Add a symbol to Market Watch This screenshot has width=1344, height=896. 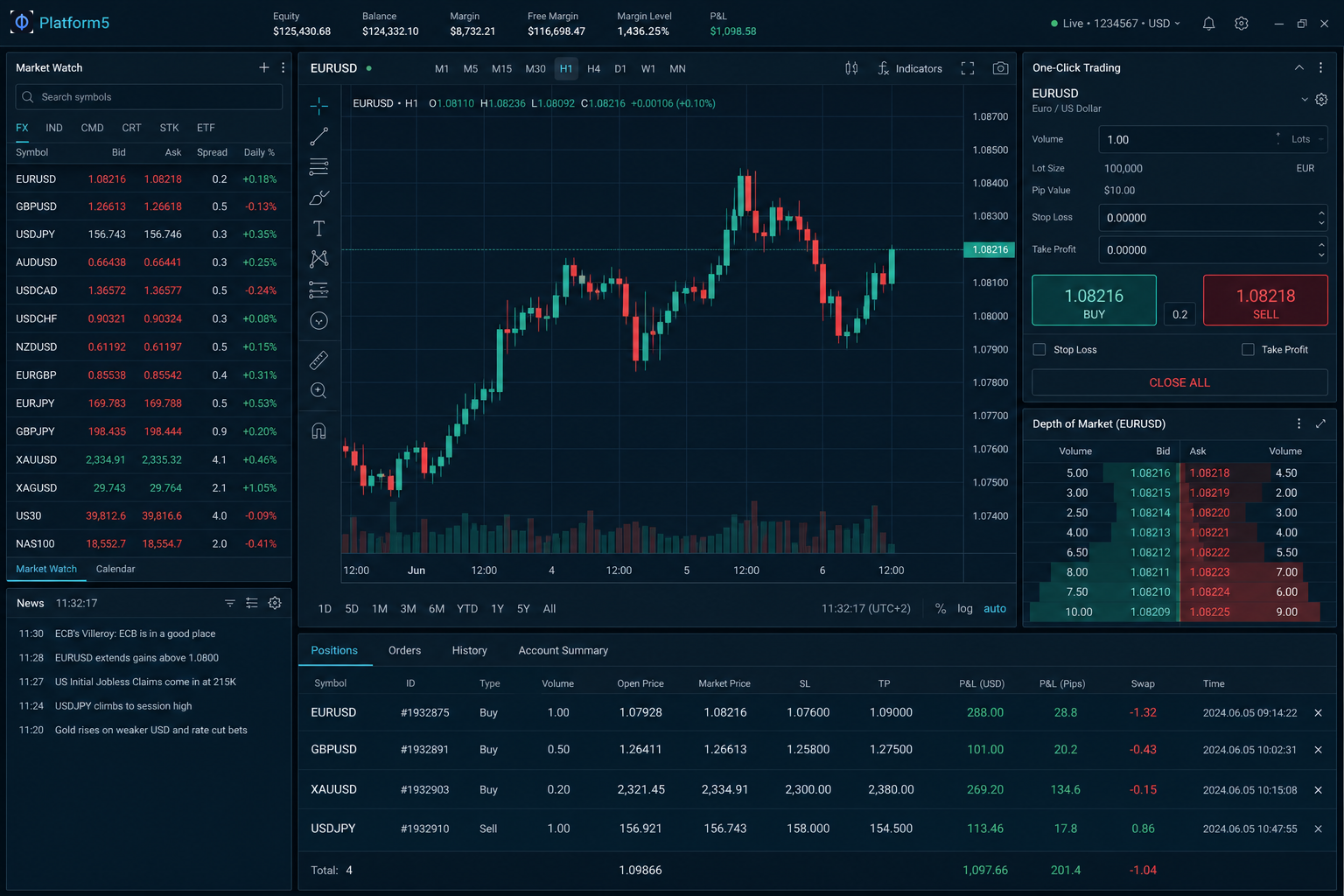[x=264, y=67]
